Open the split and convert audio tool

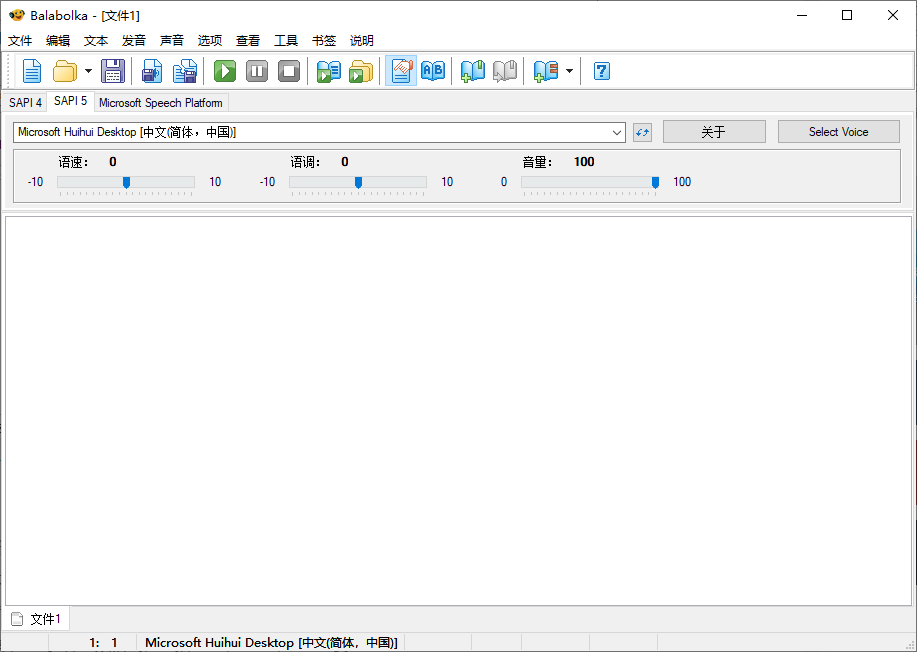185,70
